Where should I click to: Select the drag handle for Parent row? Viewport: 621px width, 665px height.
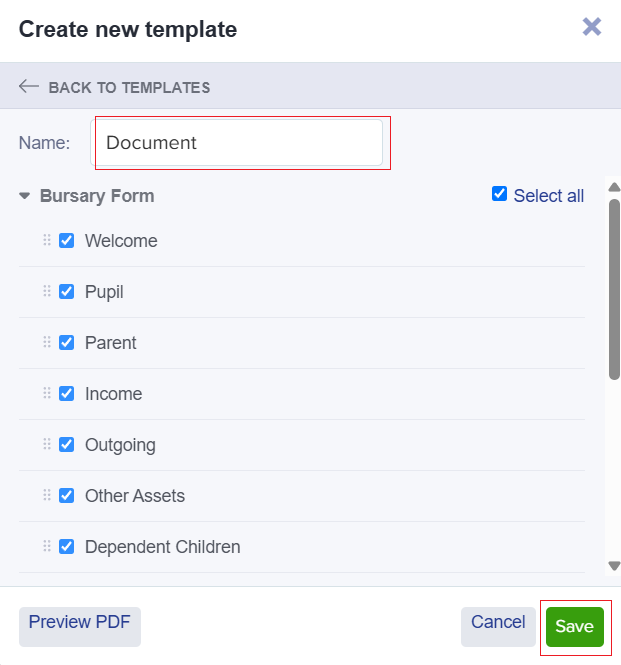(x=47, y=342)
